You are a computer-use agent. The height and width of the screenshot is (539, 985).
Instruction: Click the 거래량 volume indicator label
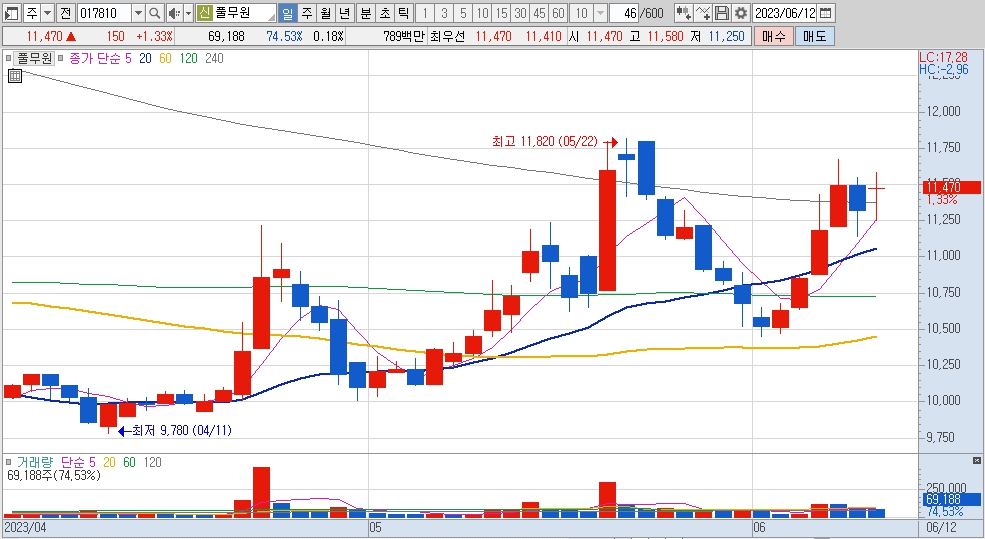click(35, 462)
